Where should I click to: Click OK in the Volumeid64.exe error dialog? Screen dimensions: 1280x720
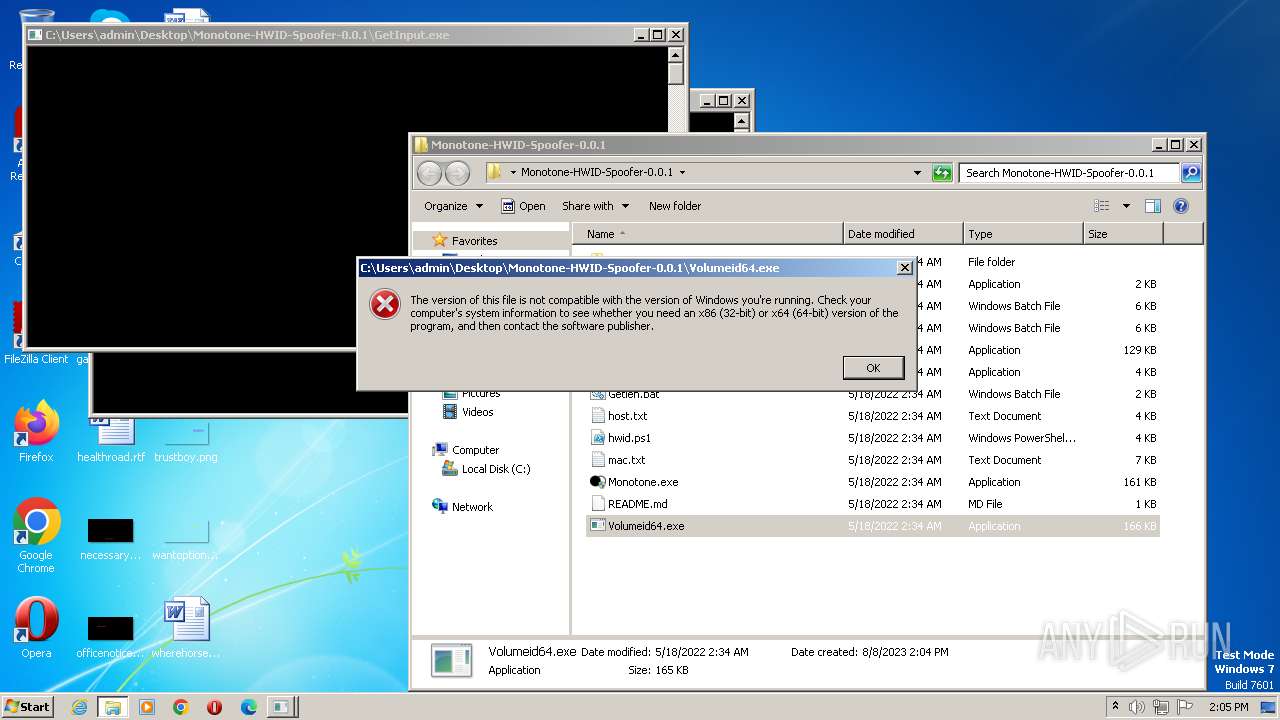pos(873,368)
